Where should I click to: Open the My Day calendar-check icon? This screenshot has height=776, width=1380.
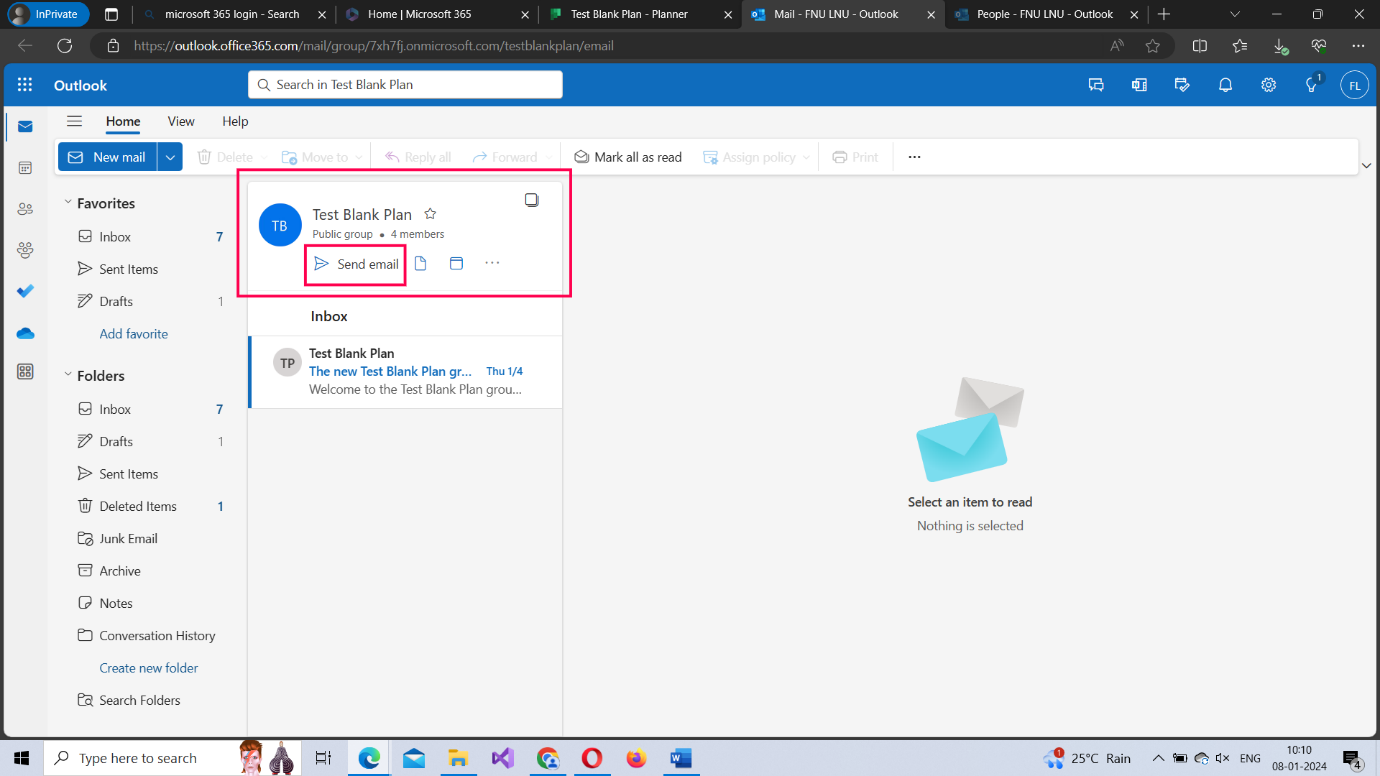tap(1182, 85)
